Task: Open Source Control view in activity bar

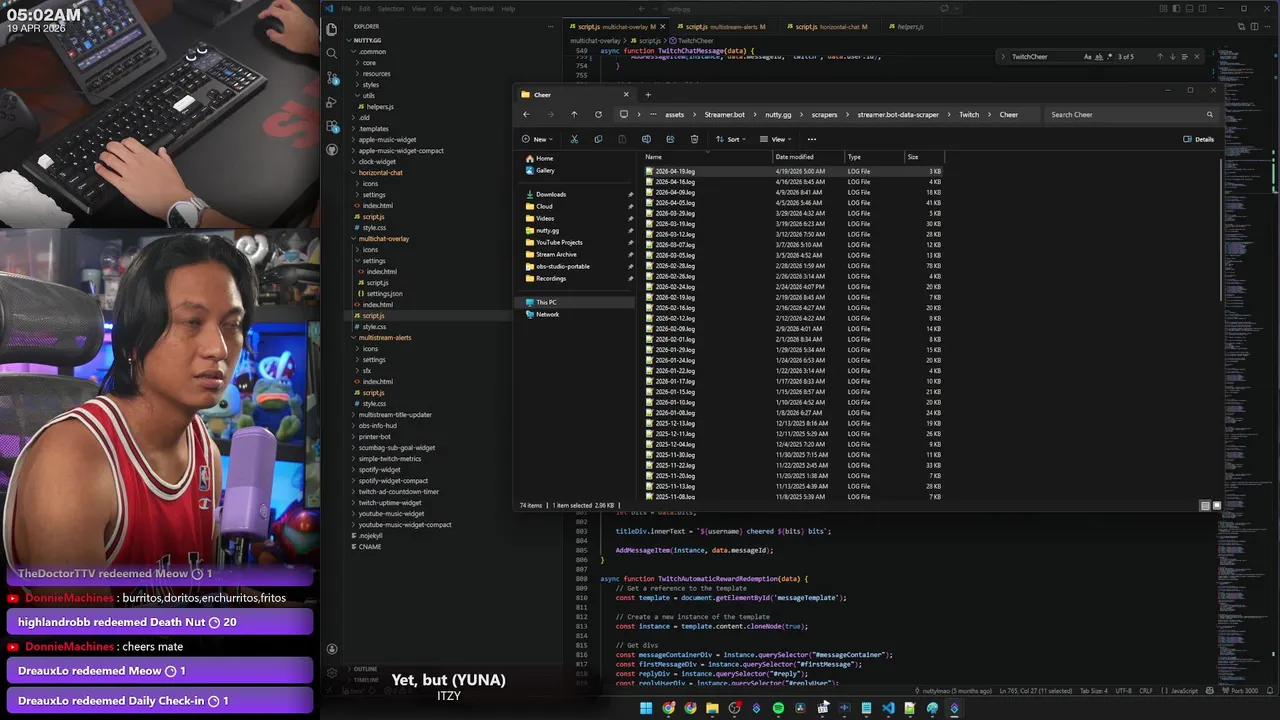Action: (332, 78)
